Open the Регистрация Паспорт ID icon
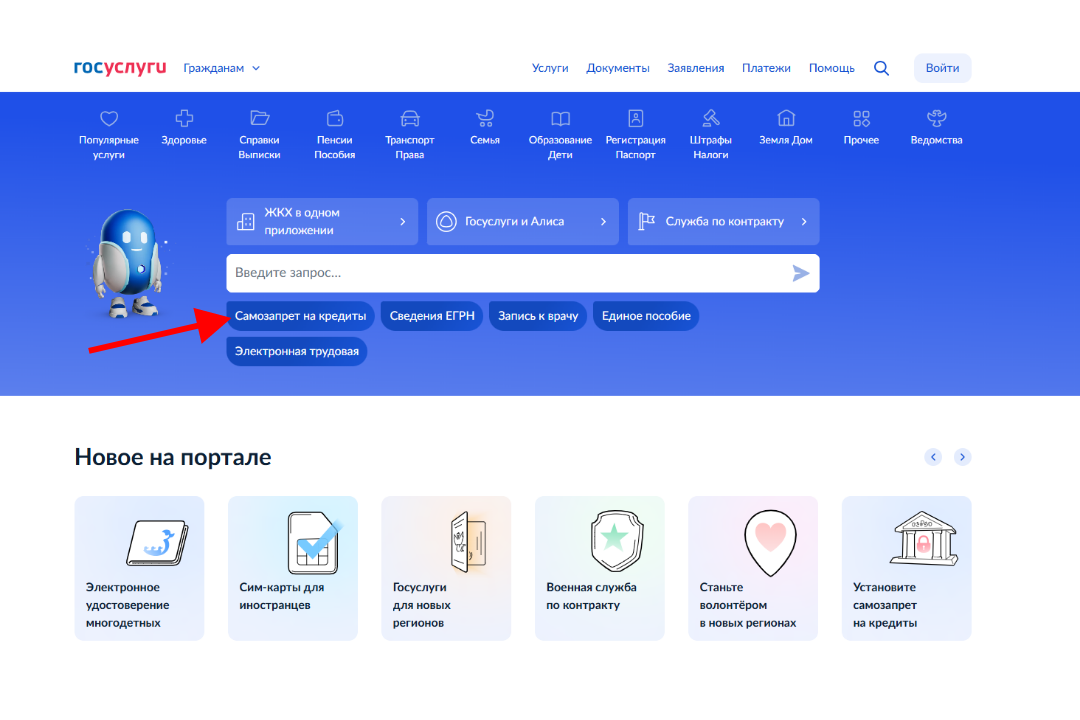Screen dimensions: 1080x720 [x=635, y=118]
